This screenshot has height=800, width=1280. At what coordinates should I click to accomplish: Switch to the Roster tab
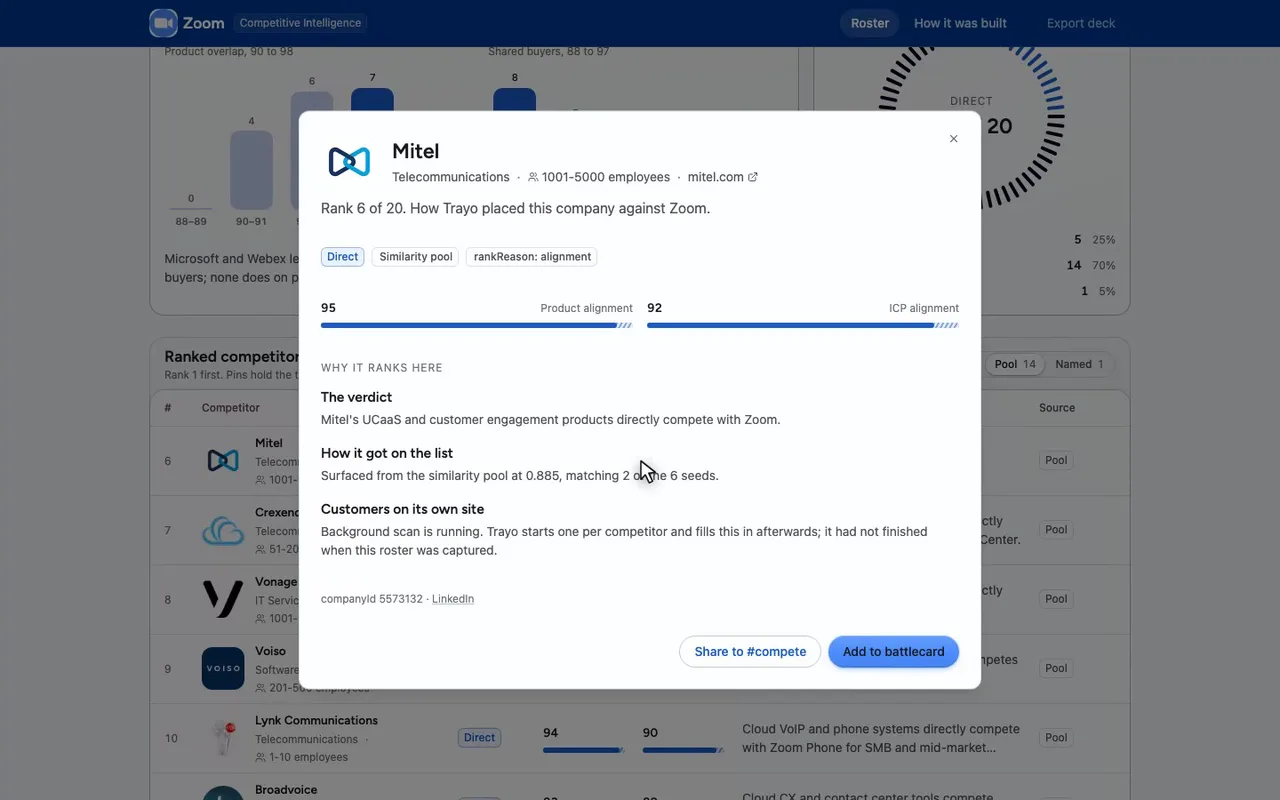coord(870,23)
